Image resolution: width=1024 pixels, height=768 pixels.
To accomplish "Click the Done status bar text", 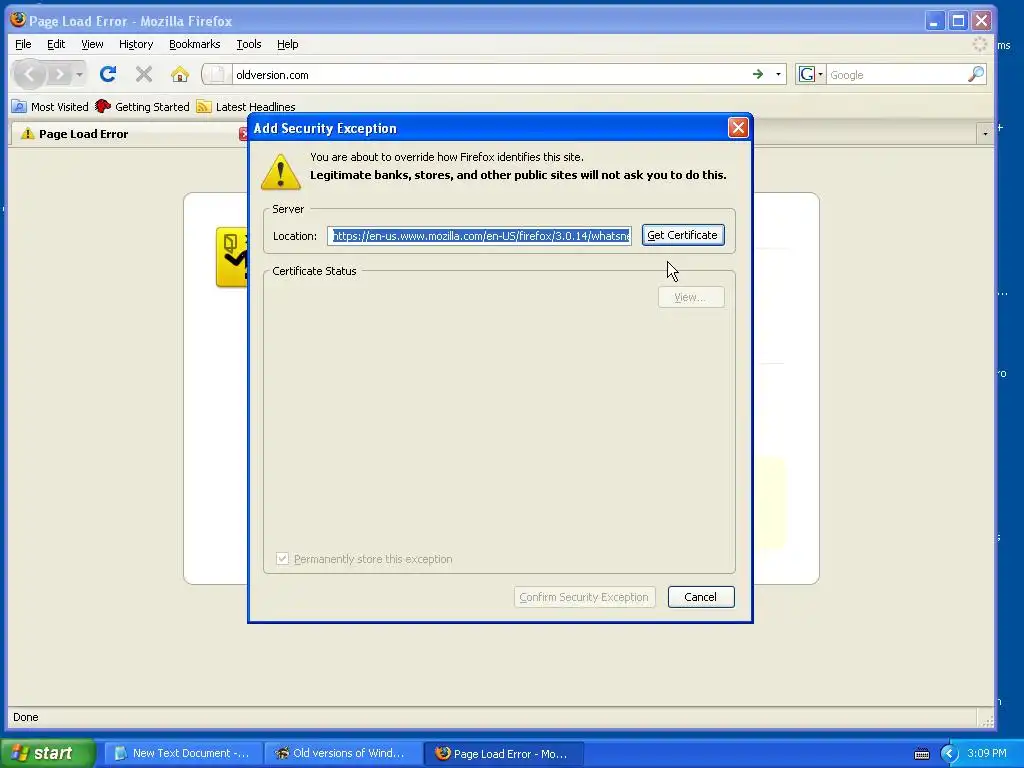I will tap(25, 717).
